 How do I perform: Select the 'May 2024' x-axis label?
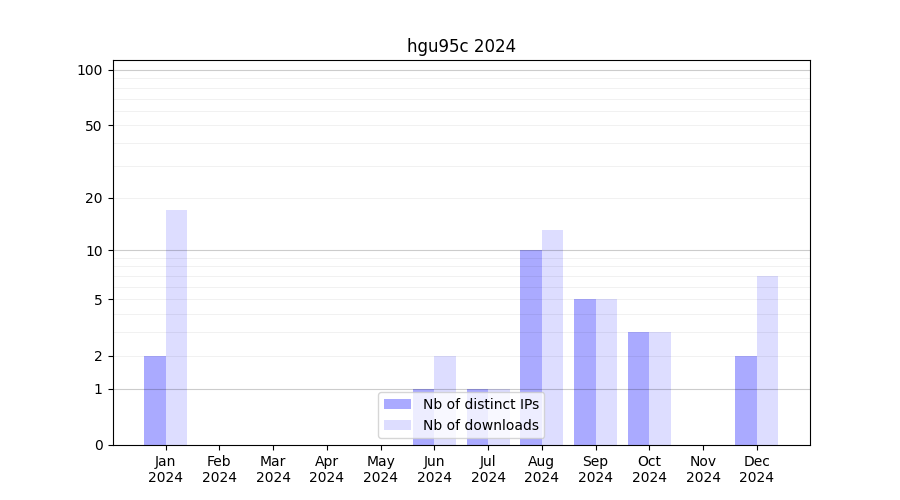[380, 469]
